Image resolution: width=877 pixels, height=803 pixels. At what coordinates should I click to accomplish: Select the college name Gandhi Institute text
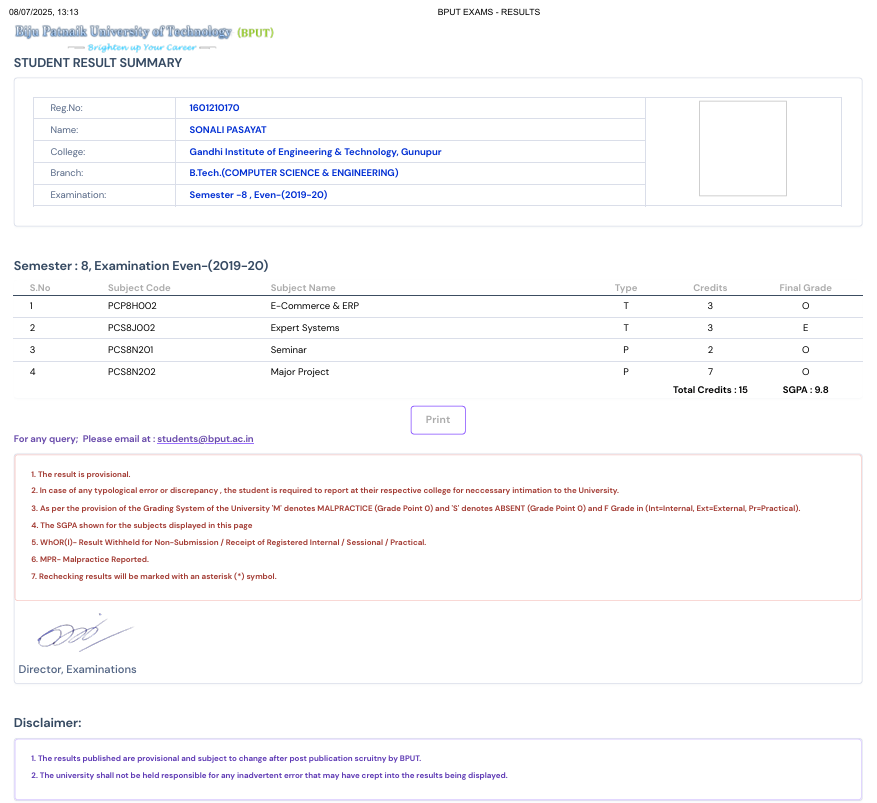pos(315,152)
